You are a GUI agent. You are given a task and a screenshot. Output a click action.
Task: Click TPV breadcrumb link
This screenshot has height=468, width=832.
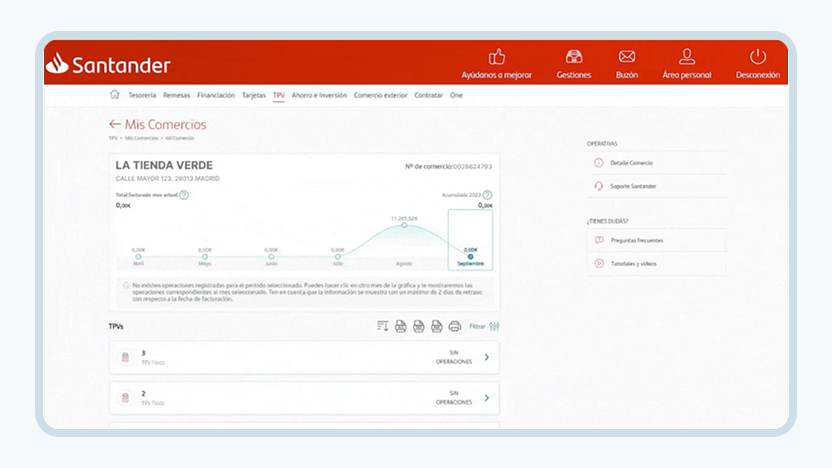[x=113, y=138]
